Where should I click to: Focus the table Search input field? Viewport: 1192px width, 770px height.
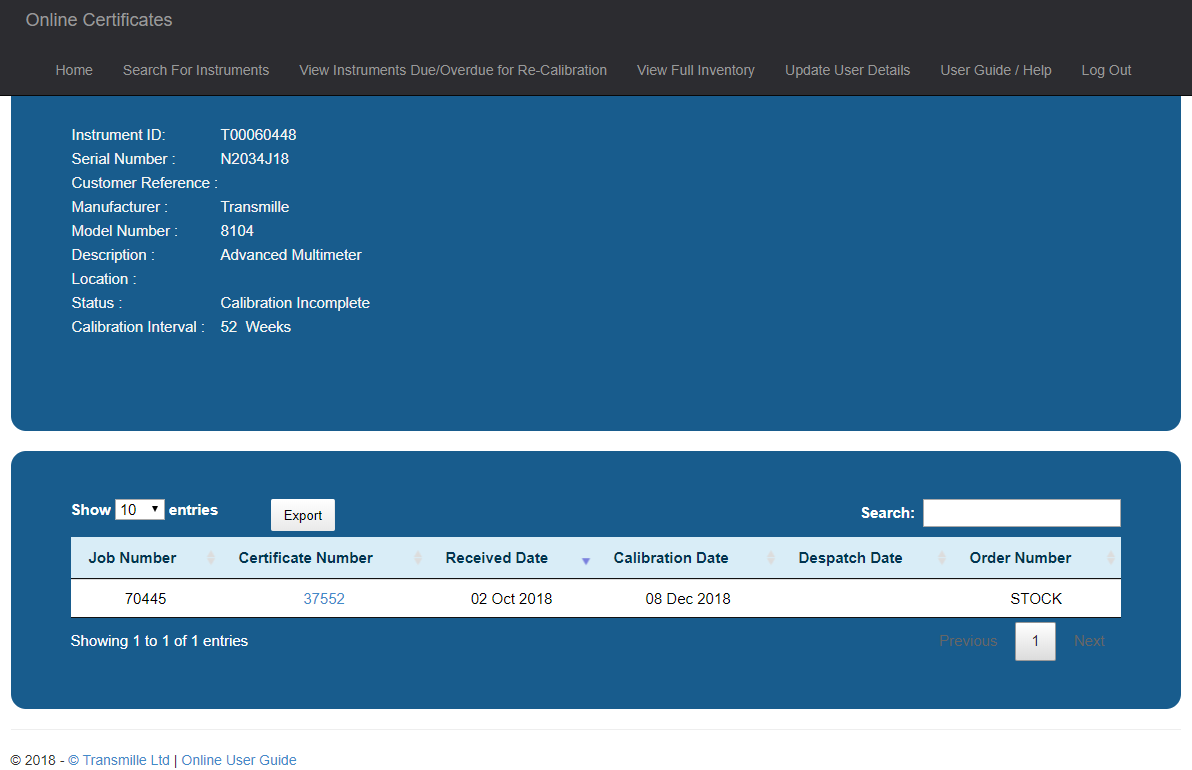point(1022,513)
